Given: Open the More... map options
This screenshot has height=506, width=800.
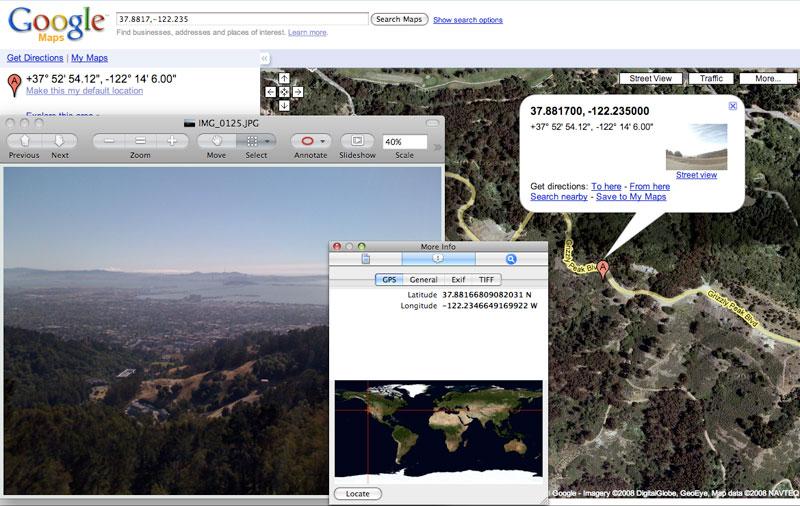Looking at the screenshot, I should point(768,79).
